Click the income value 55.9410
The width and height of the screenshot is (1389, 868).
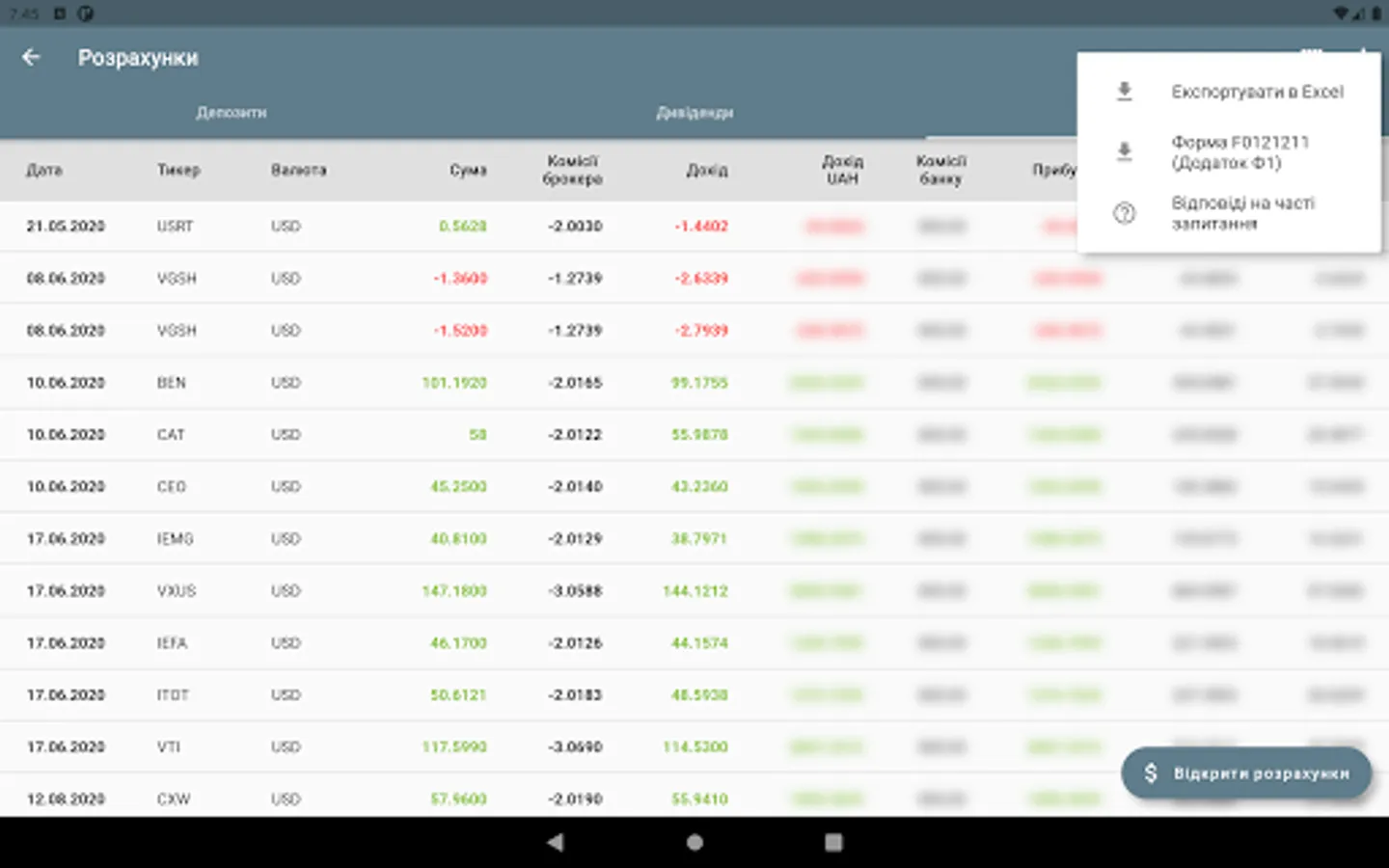[699, 800]
